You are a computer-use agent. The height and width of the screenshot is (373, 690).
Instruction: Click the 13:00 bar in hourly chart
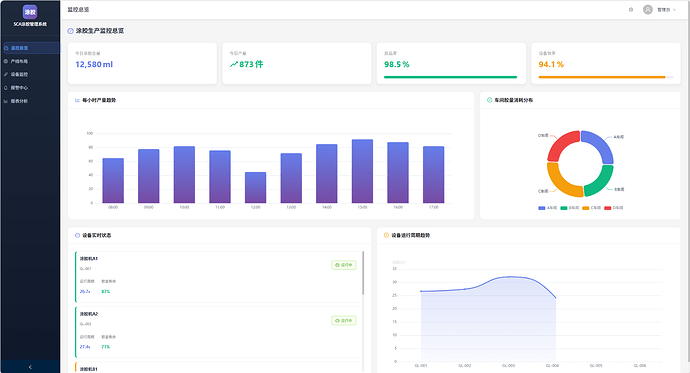click(x=291, y=178)
